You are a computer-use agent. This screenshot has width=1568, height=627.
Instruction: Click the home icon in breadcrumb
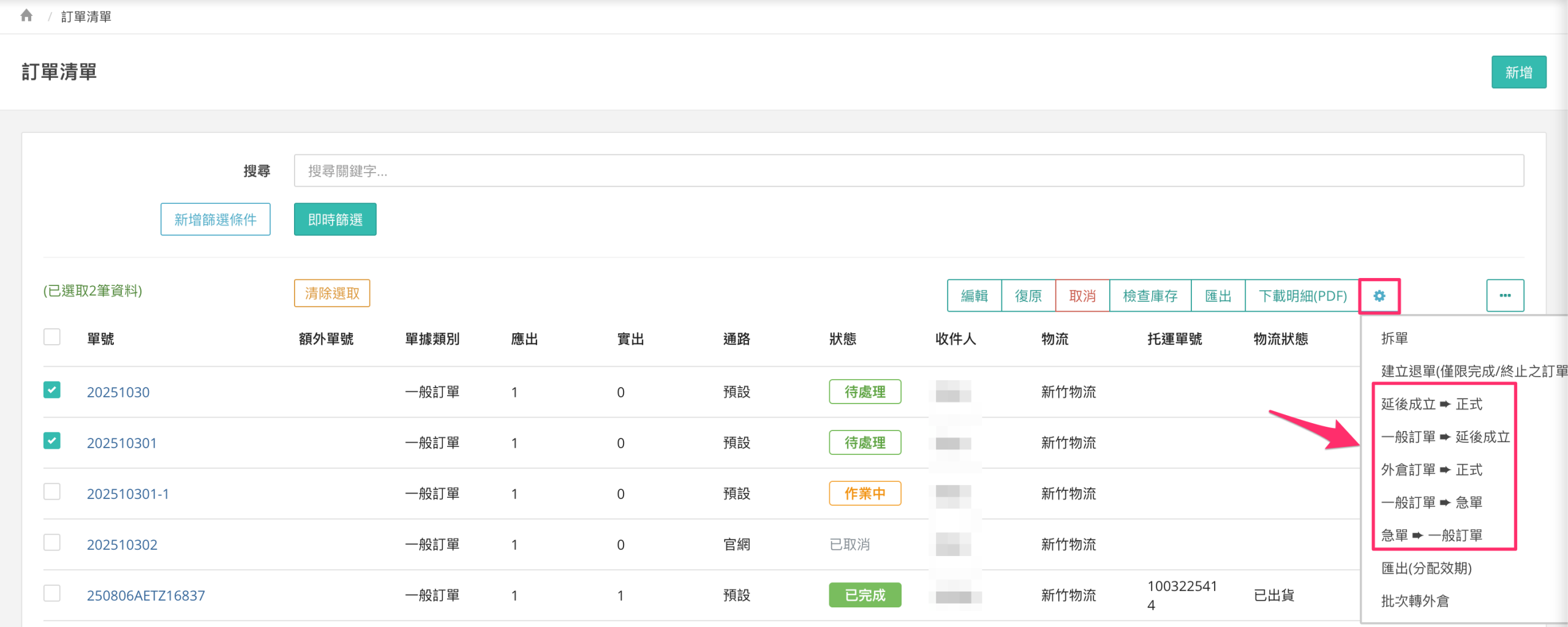[26, 16]
